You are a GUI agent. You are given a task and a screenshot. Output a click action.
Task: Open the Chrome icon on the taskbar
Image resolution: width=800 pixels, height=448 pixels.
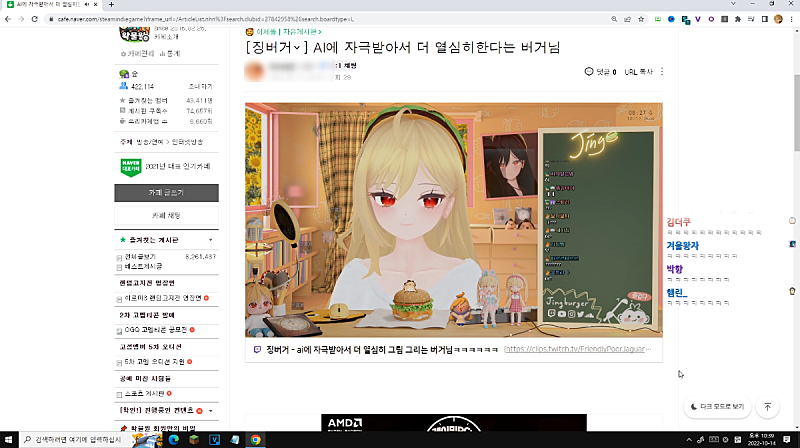point(256,439)
